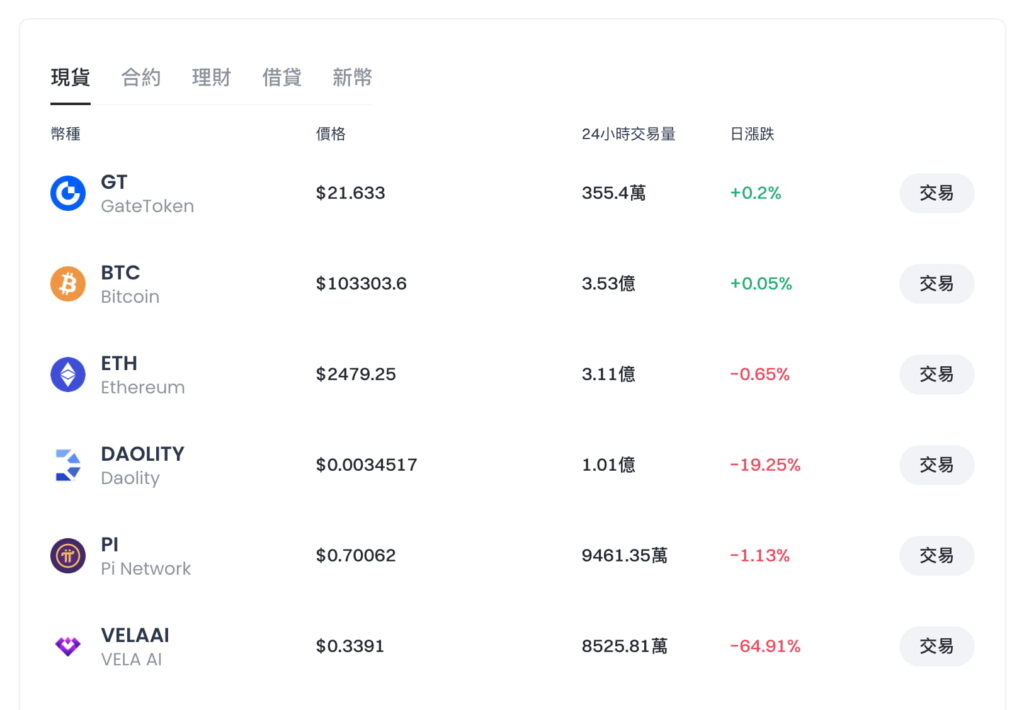Viewport: 1024px width, 710px height.
Task: Select the 現貨 spot tab
Action: click(71, 77)
